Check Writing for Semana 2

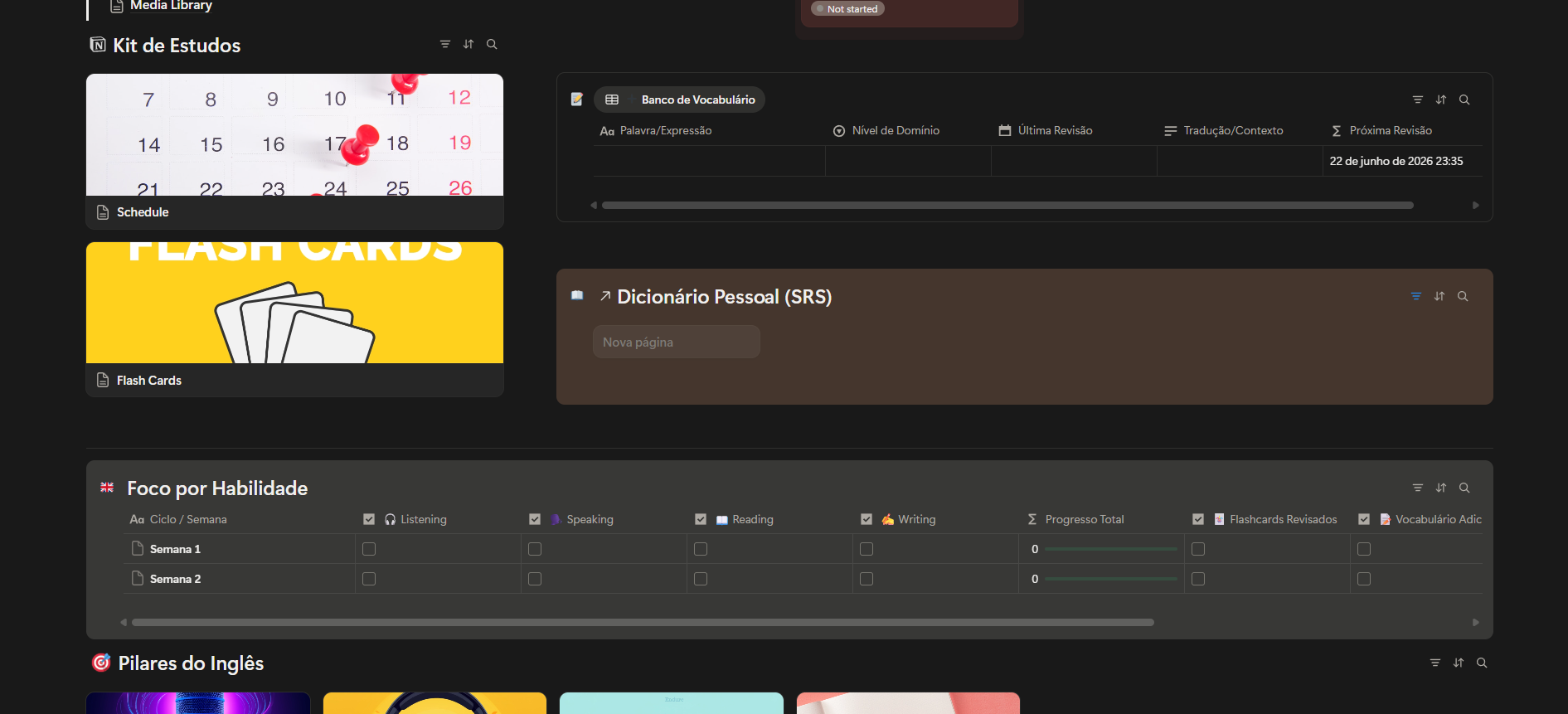coord(867,579)
